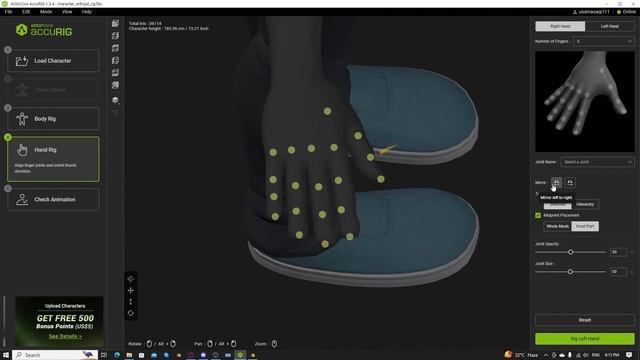Click the front view cube icon

pos(116,24)
